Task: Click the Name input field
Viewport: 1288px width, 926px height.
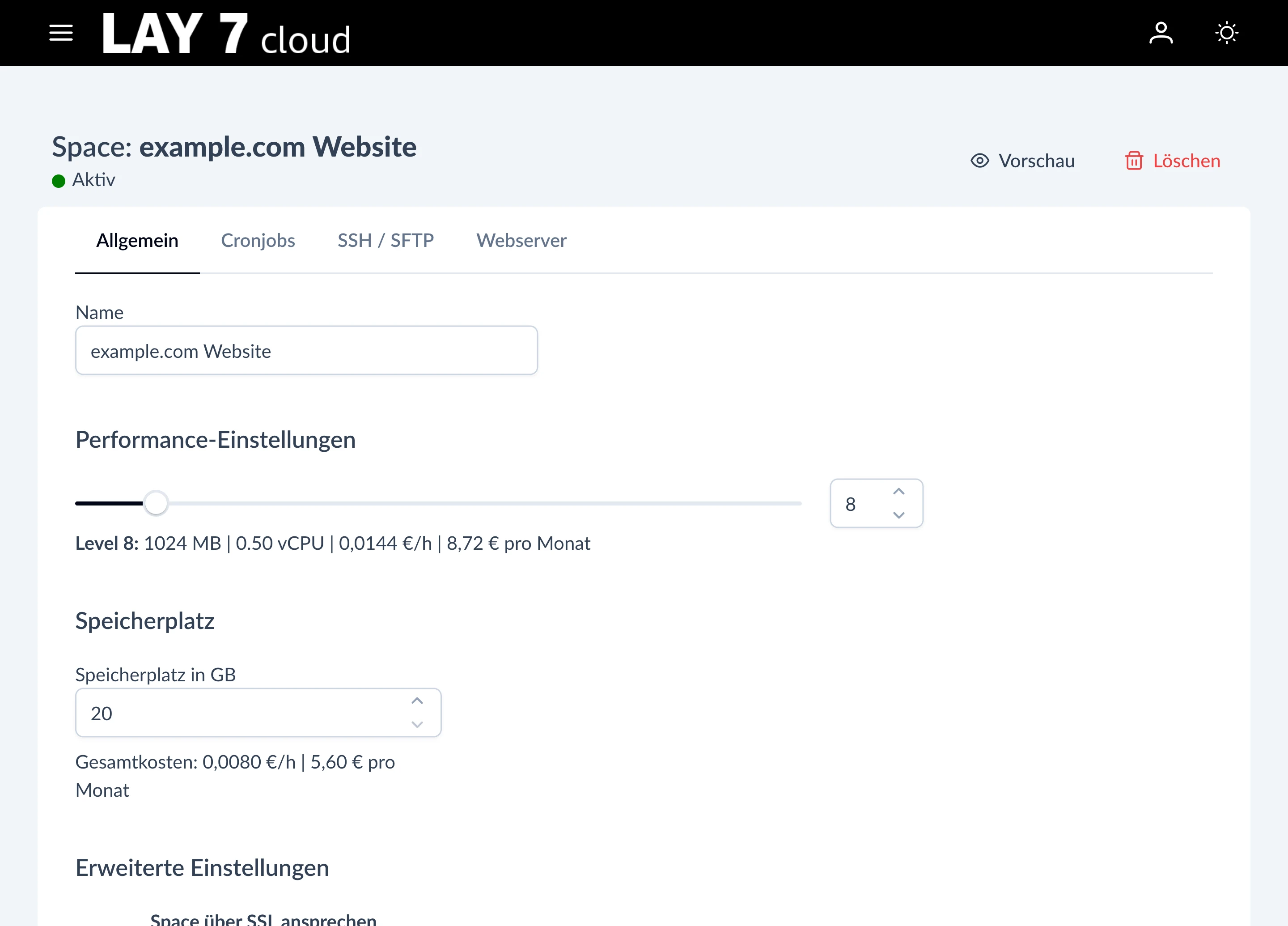Action: point(307,350)
